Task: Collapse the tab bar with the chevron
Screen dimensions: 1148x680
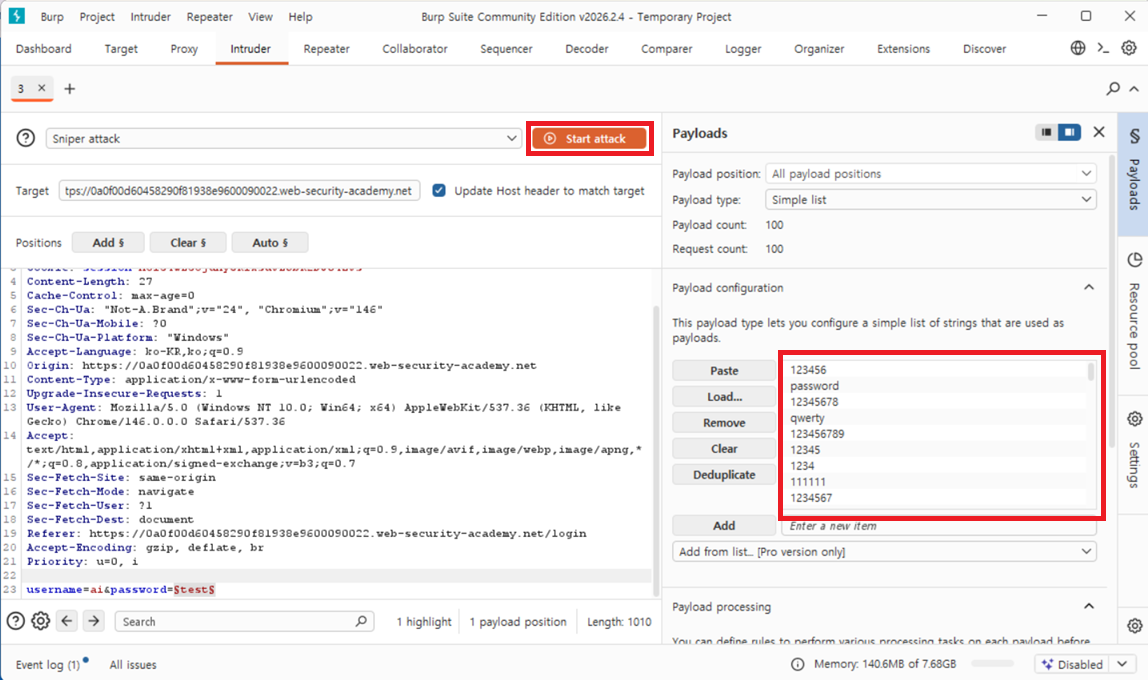Action: click(x=1134, y=89)
